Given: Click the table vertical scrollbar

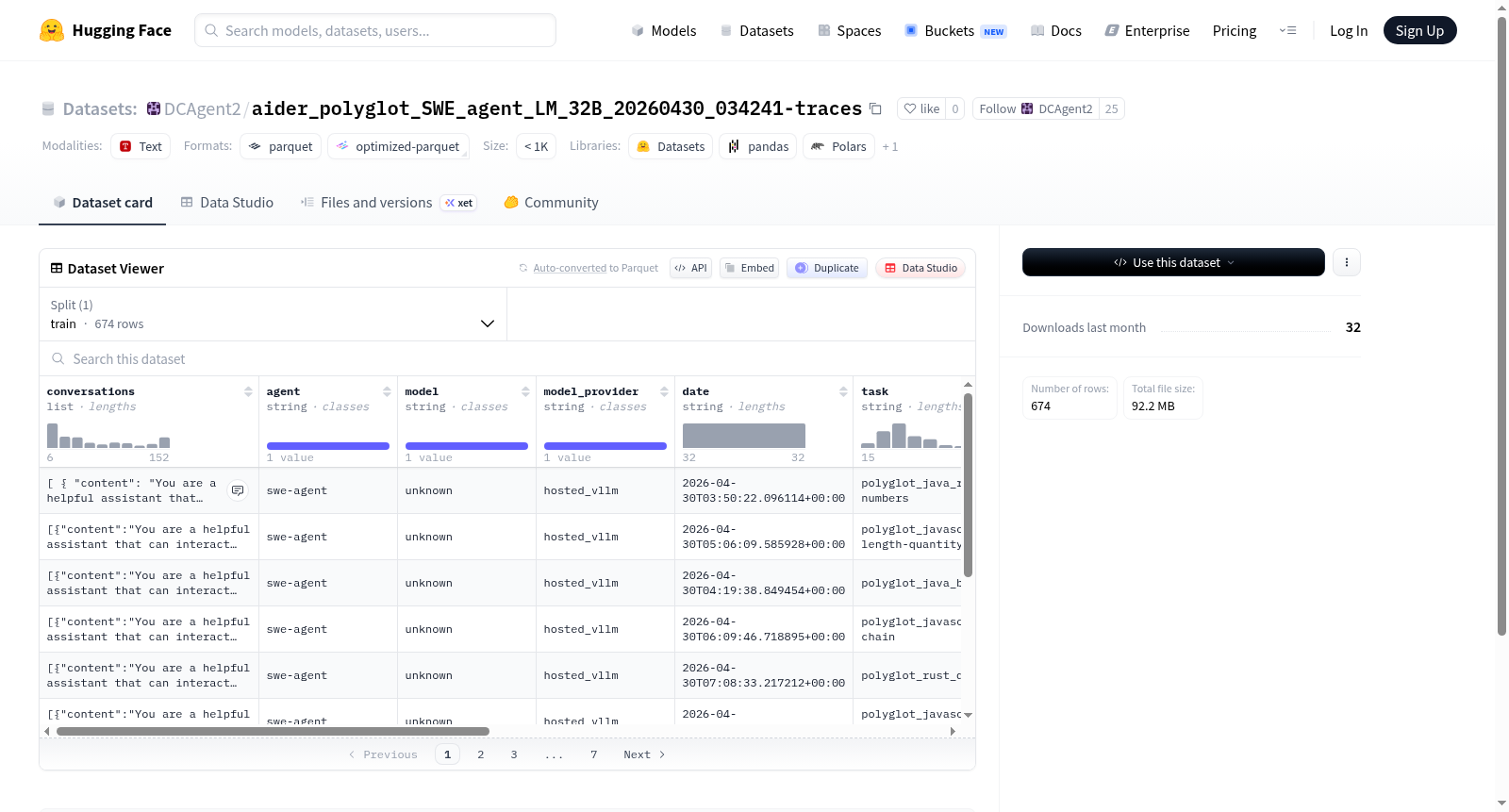Looking at the screenshot, I should tap(968, 485).
